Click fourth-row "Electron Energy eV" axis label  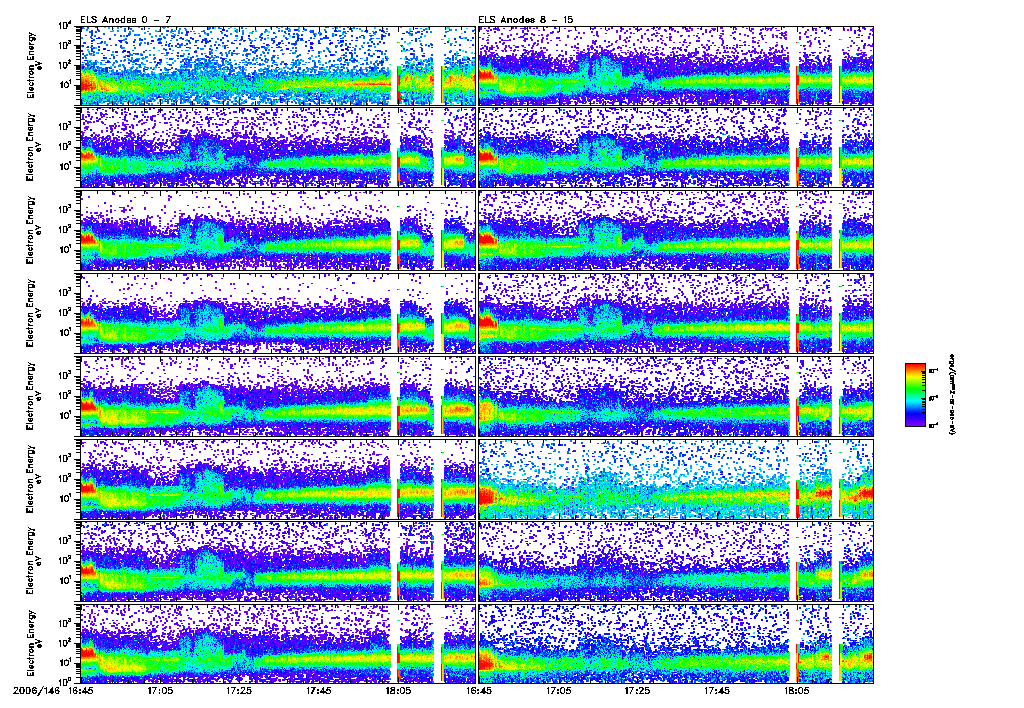coord(33,313)
